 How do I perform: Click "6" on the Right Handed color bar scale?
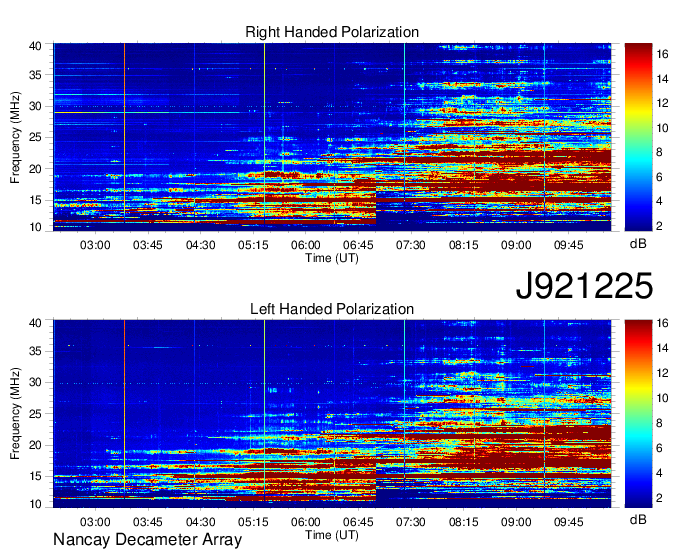659,177
